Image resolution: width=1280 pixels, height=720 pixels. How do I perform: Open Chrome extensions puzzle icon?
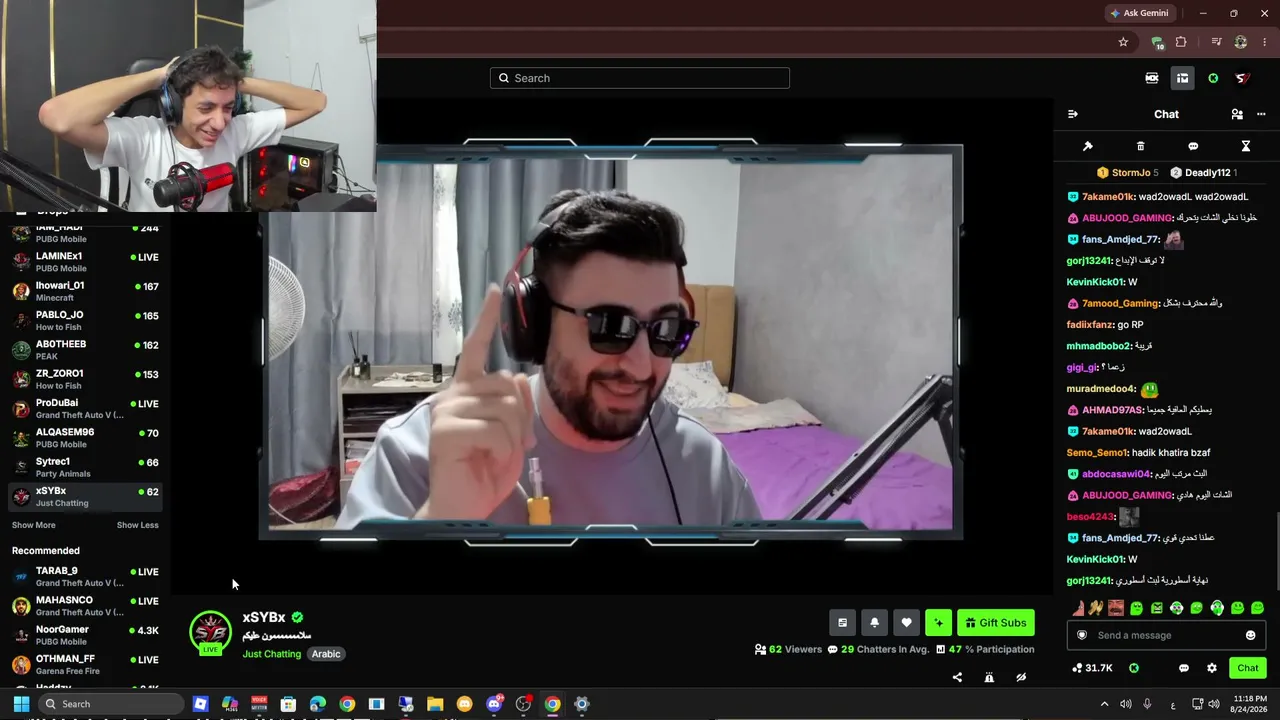point(1181,42)
